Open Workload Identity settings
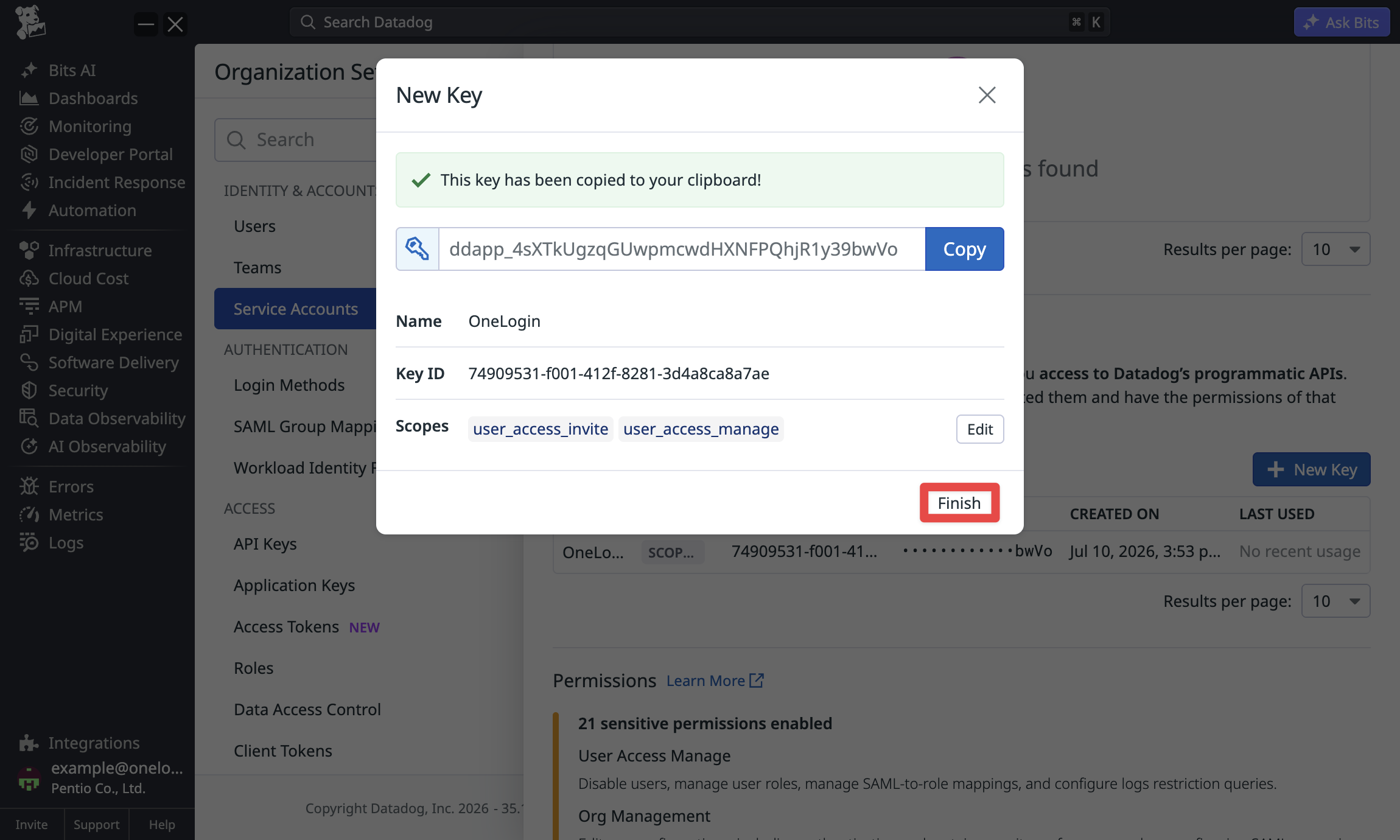This screenshot has width=1400, height=840. click(x=305, y=467)
